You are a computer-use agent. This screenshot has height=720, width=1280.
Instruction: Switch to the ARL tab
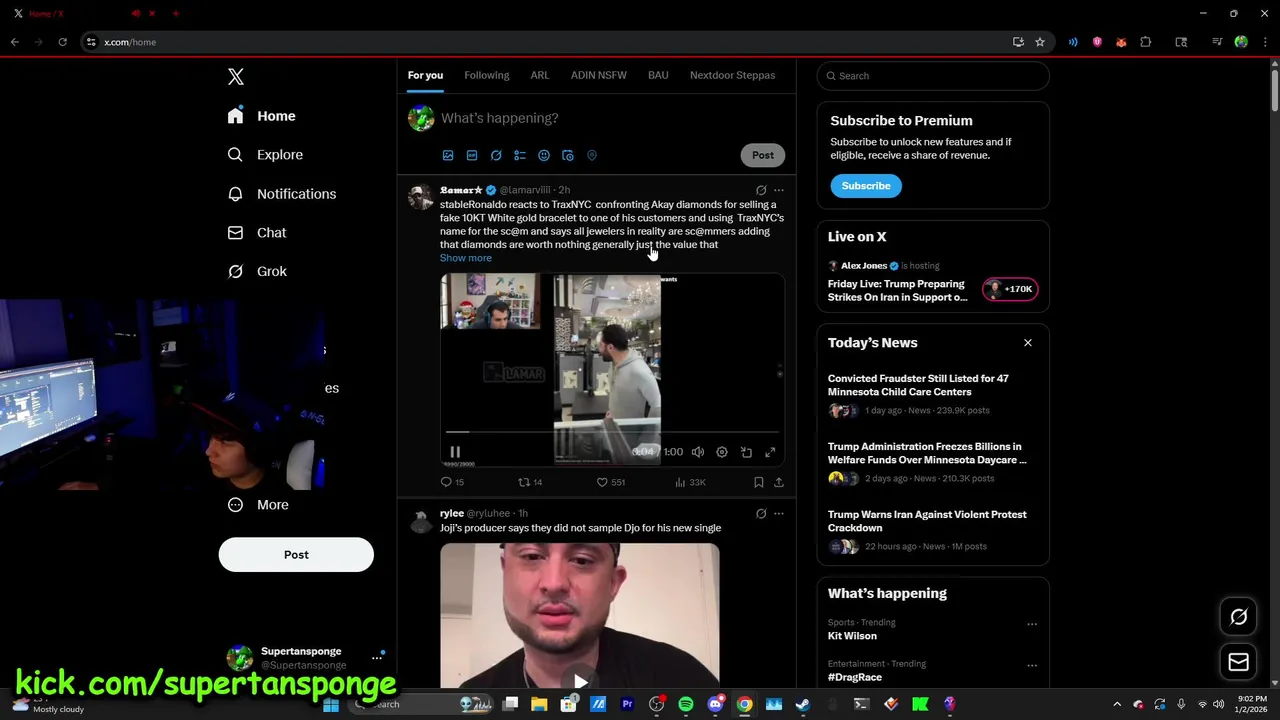point(540,75)
